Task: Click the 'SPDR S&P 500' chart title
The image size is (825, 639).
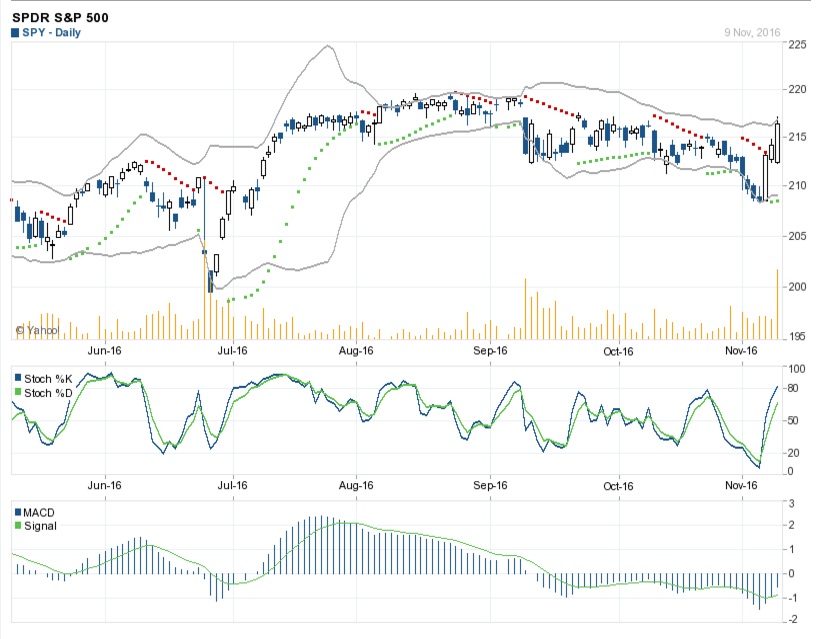Action: [x=60, y=17]
